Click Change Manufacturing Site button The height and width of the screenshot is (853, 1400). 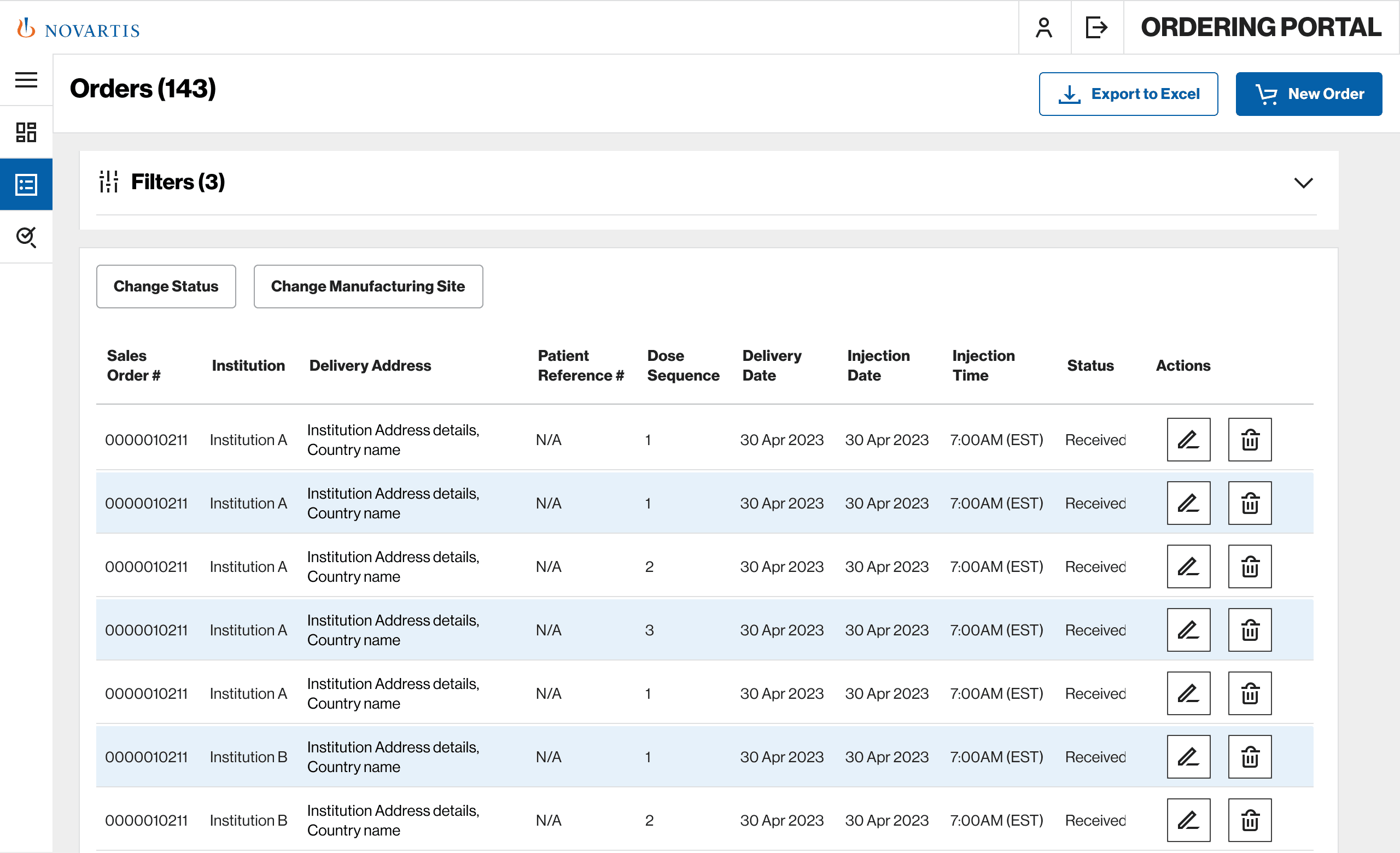(x=367, y=286)
